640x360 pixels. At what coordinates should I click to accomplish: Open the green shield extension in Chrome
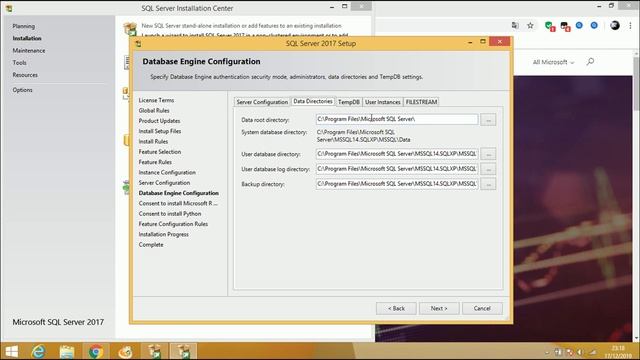[549, 26]
